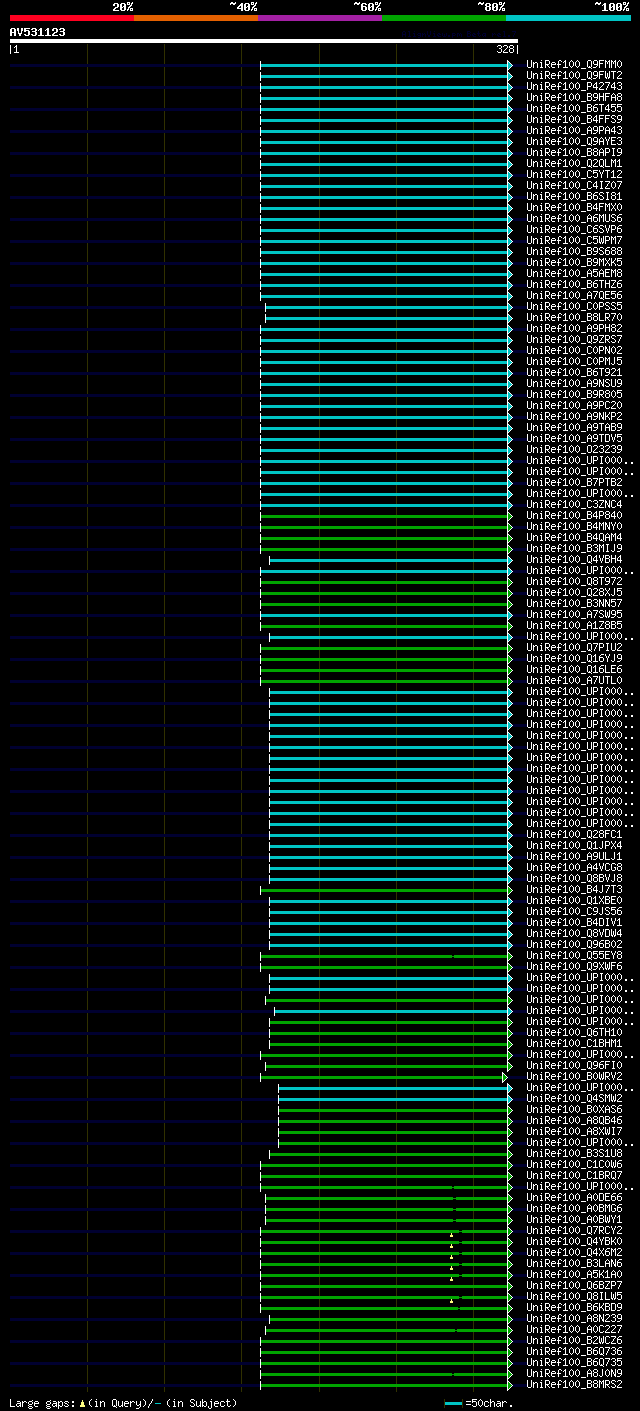Select the UniRef100_B6T921 label
The image size is (640, 1411).
574,373
